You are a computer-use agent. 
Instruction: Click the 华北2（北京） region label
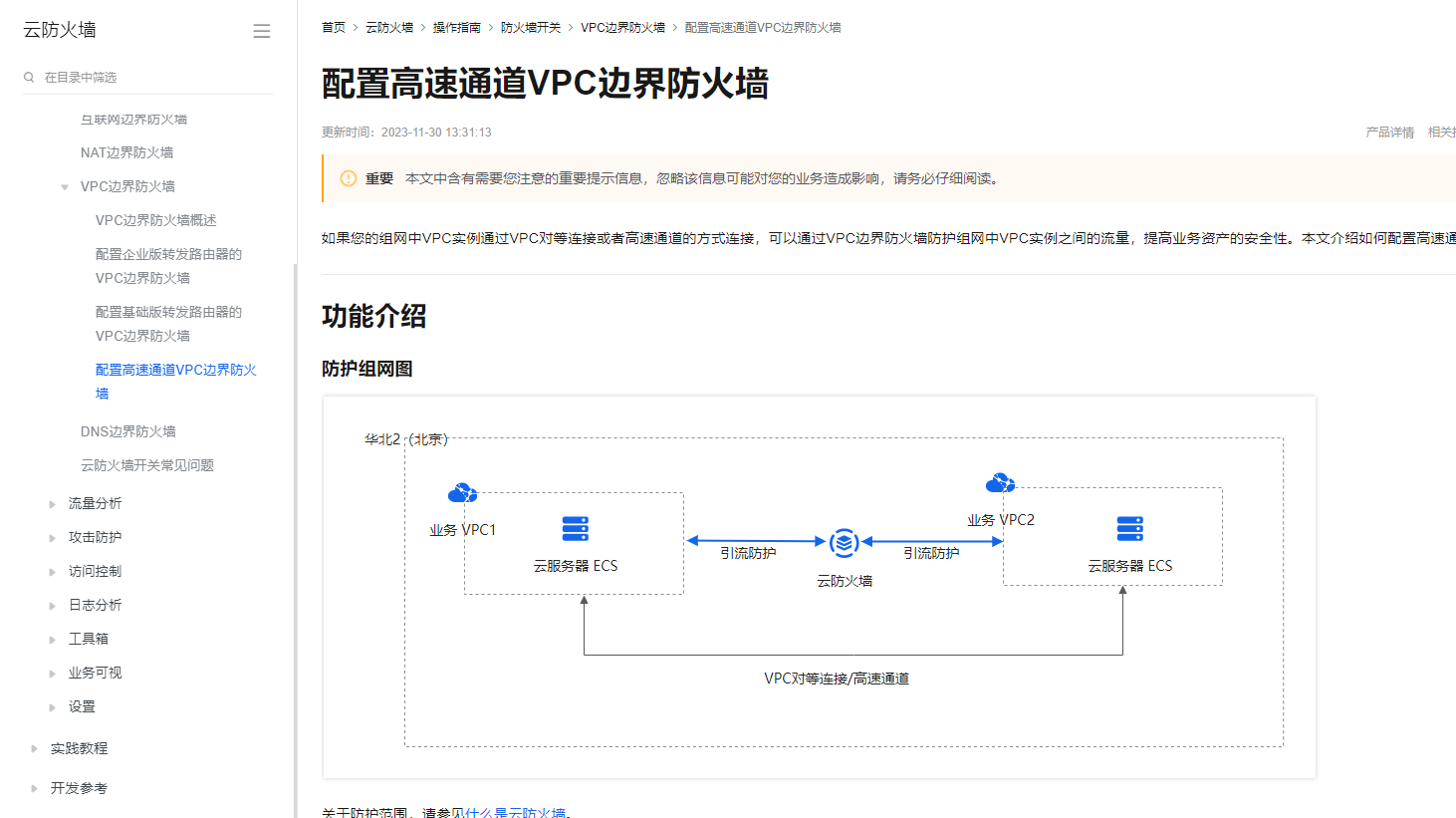406,439
